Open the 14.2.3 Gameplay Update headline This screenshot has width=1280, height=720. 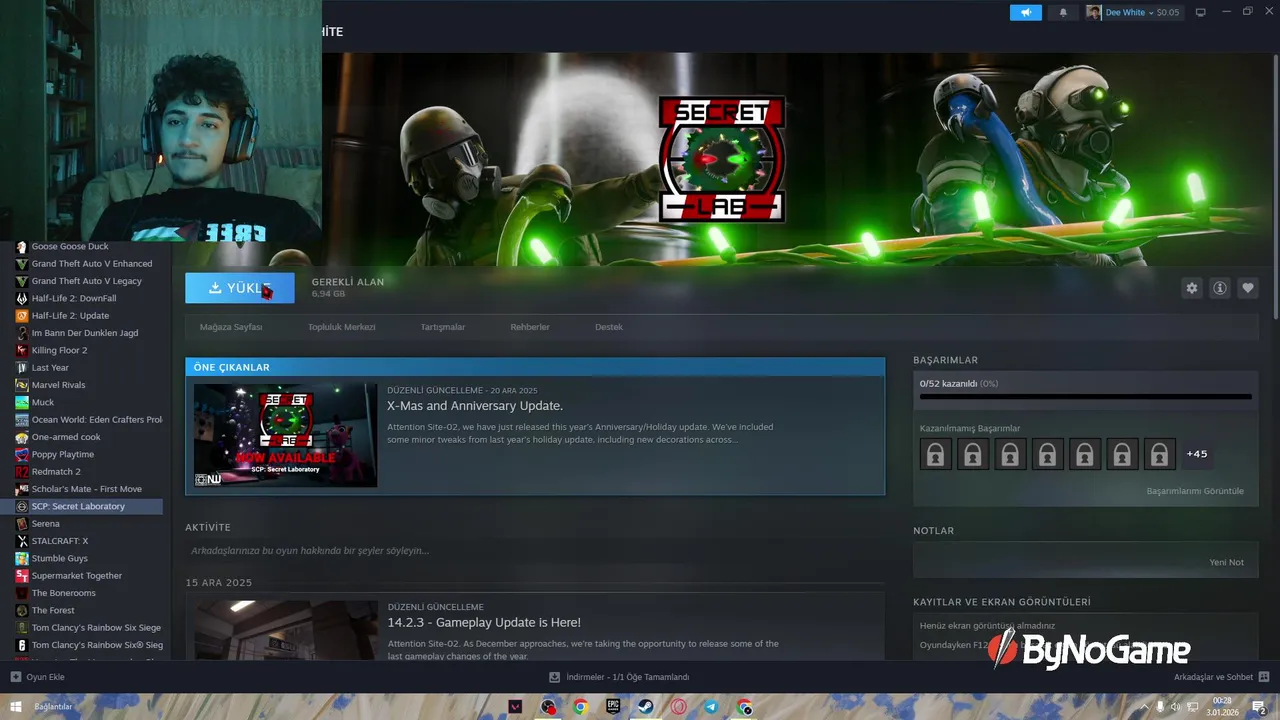484,622
